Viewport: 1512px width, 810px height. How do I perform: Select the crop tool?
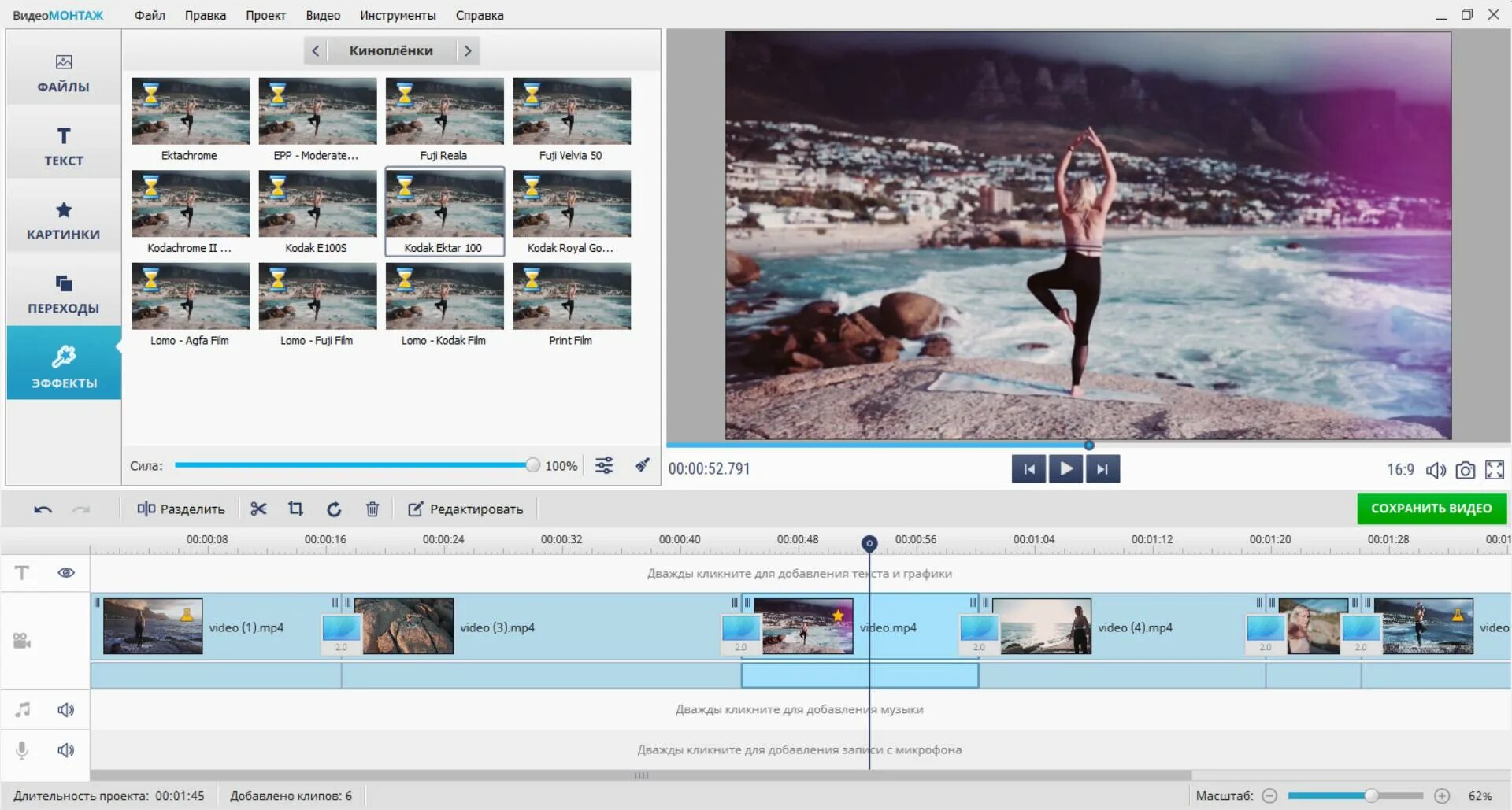pyautogui.click(x=295, y=509)
